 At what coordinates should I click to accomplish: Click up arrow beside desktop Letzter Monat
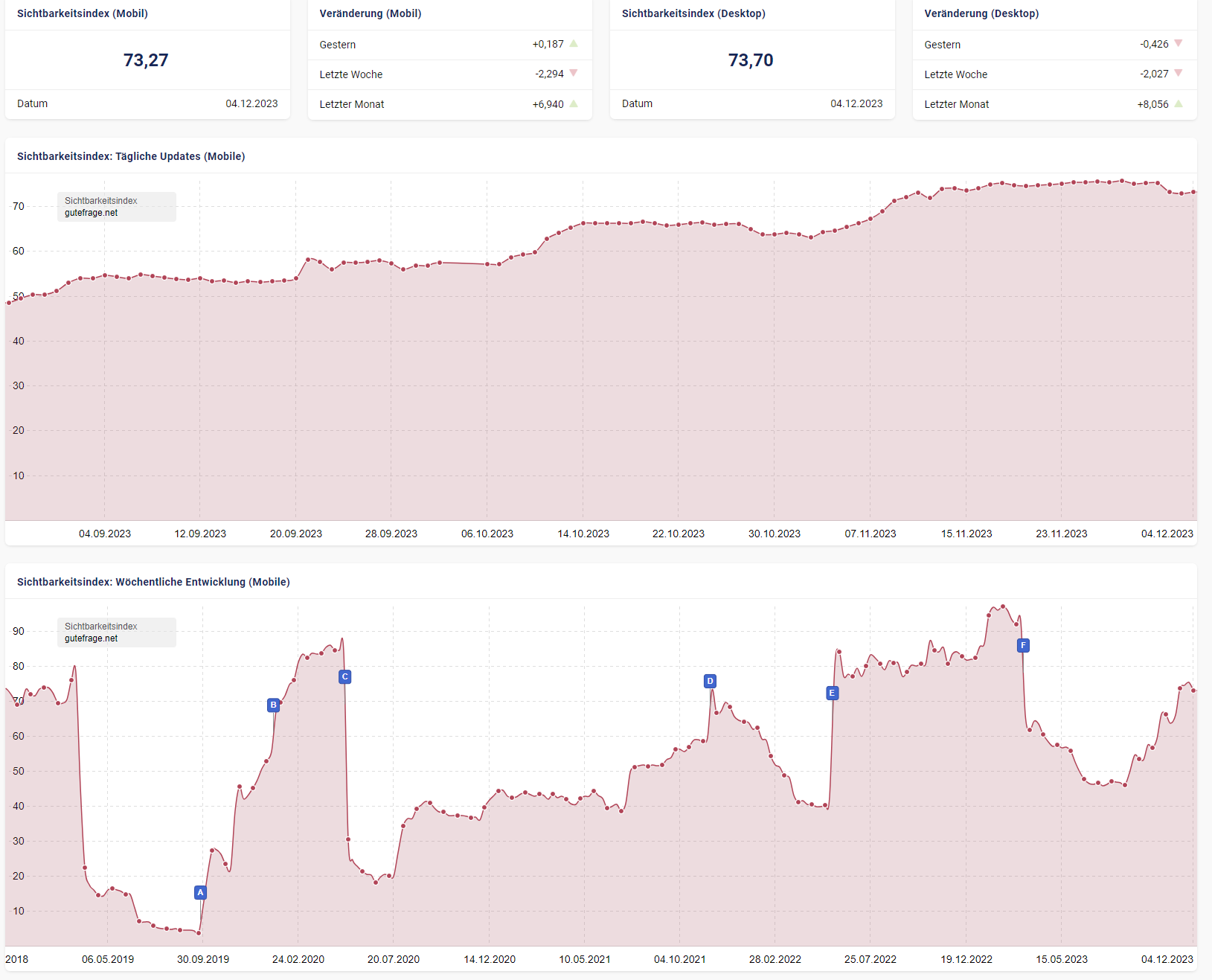pyautogui.click(x=1179, y=104)
